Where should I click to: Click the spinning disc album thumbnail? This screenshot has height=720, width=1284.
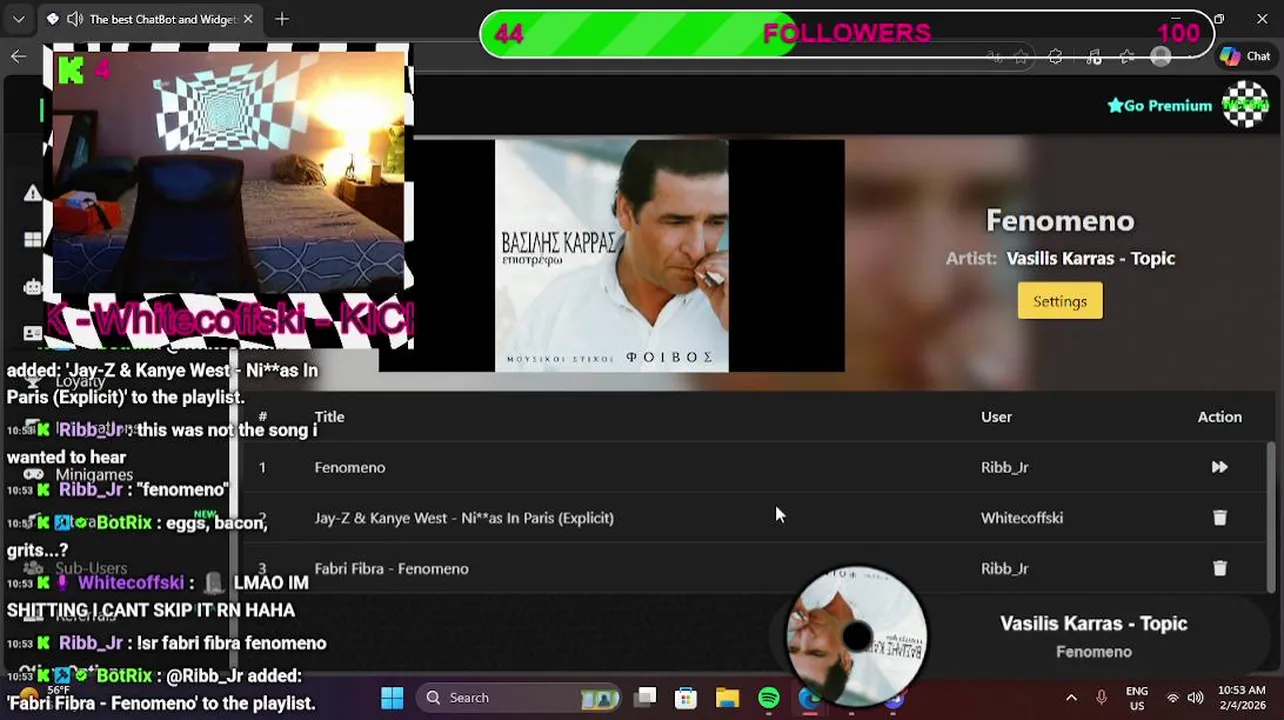click(857, 636)
